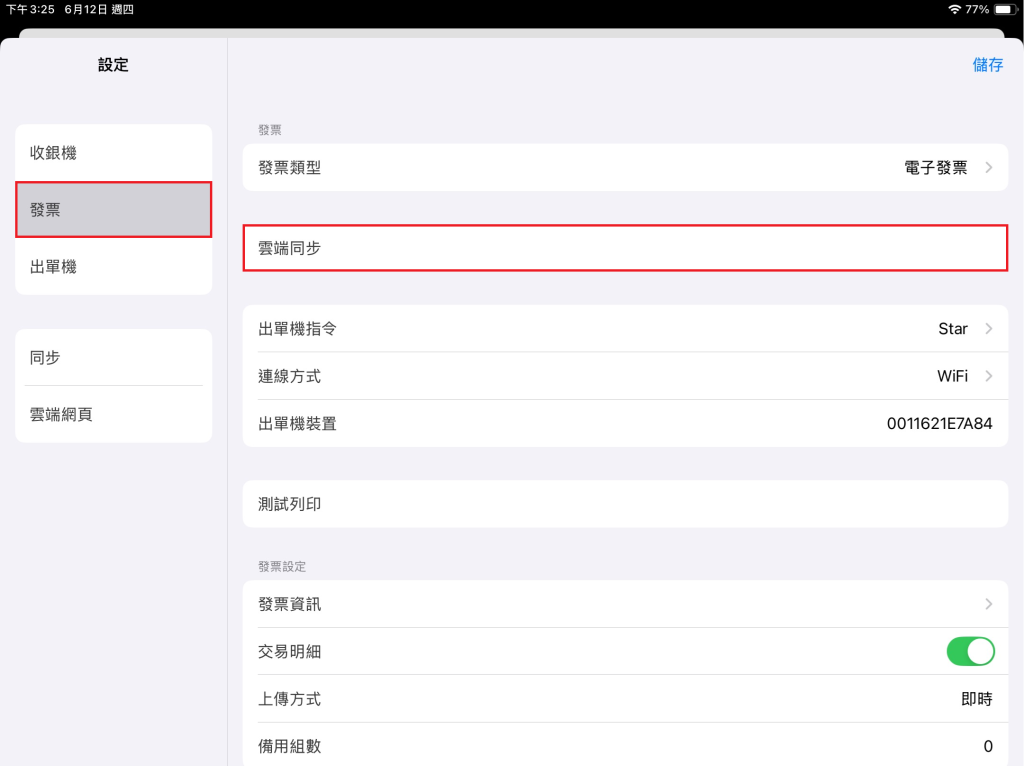Image resolution: width=1024 pixels, height=766 pixels.
Task: Expand 出單機指令 chevron next to Star
Action: (989, 328)
